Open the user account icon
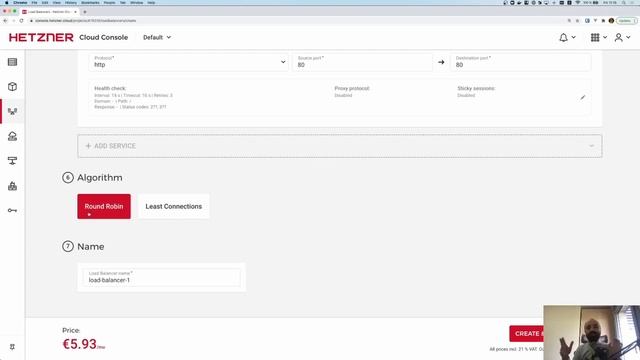The width and height of the screenshot is (640, 360). click(619, 38)
